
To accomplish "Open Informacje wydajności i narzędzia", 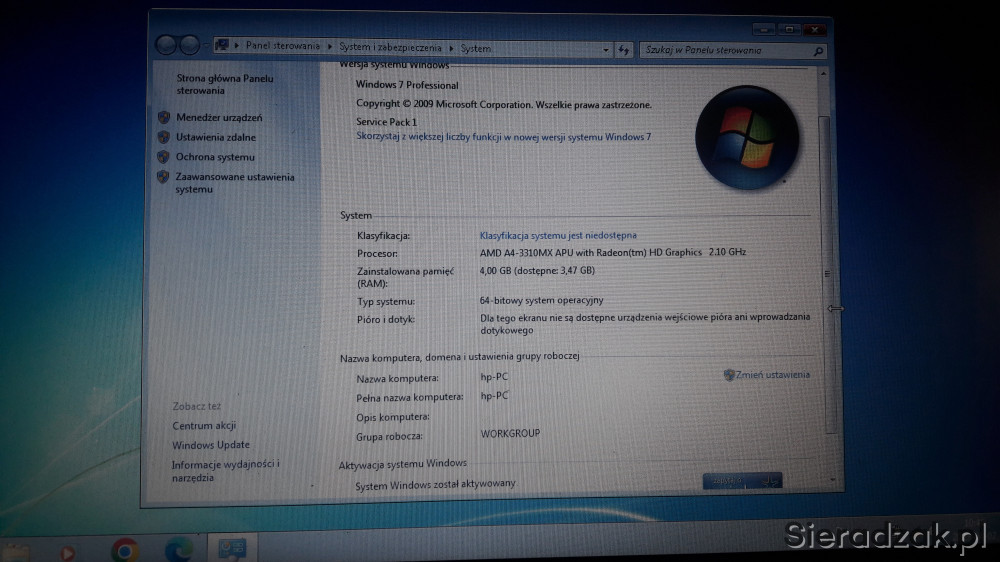I will click(x=225, y=471).
